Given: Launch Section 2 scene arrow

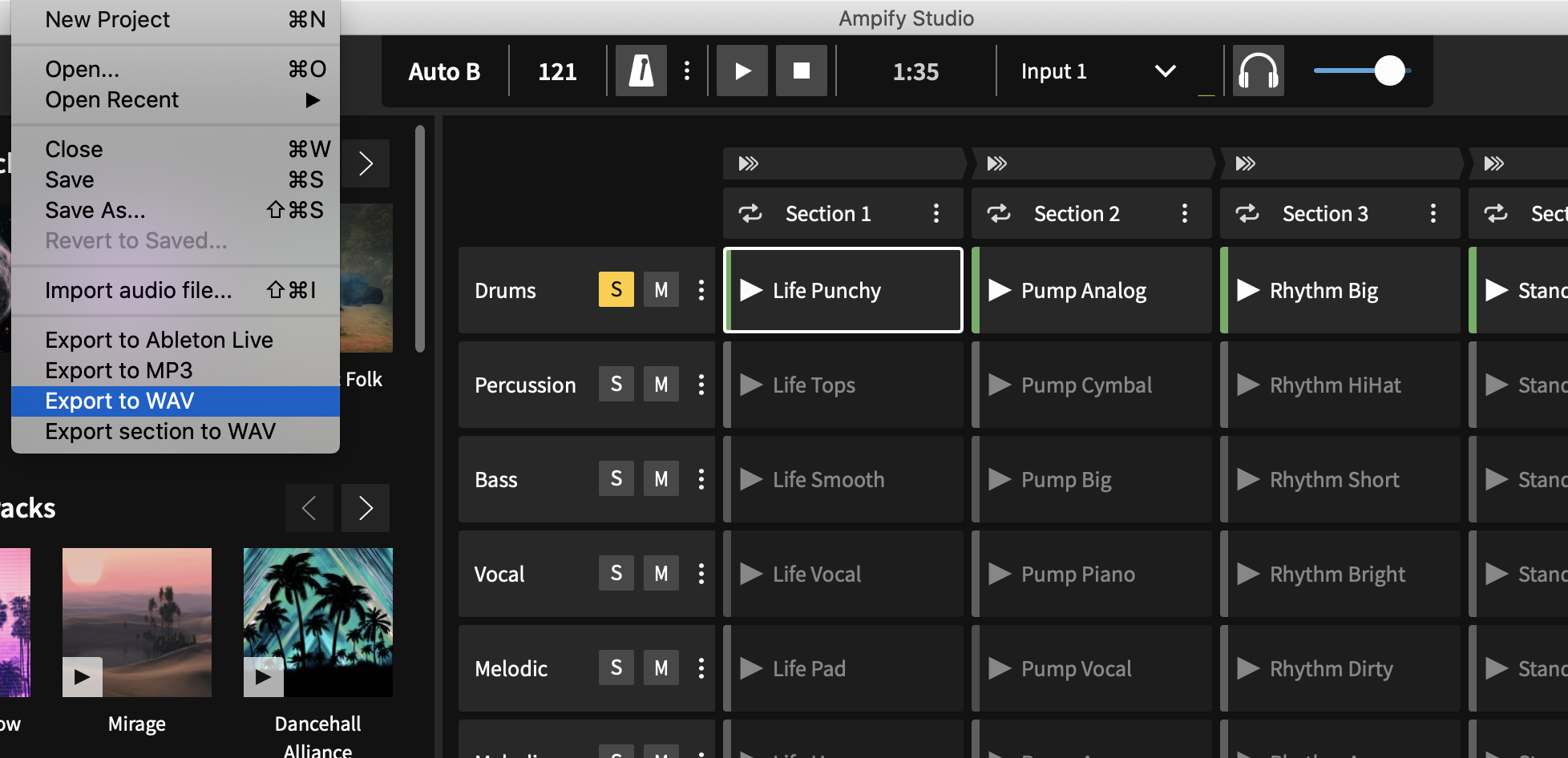Looking at the screenshot, I should coord(997,163).
